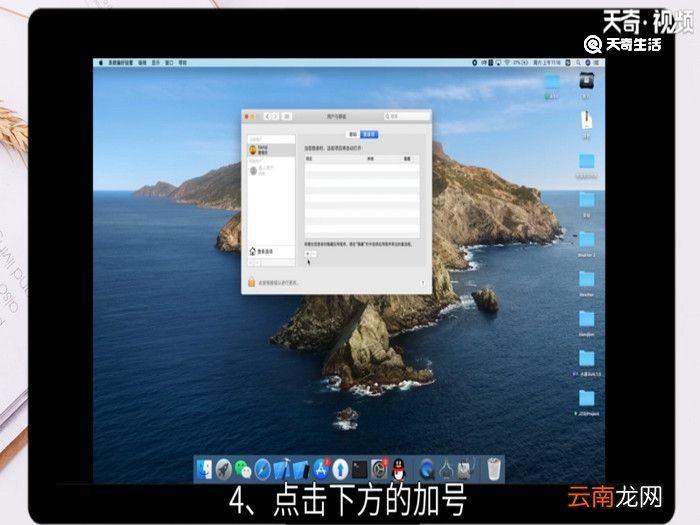Show all preferences via the grid button
700x525 pixels.
tap(287, 116)
